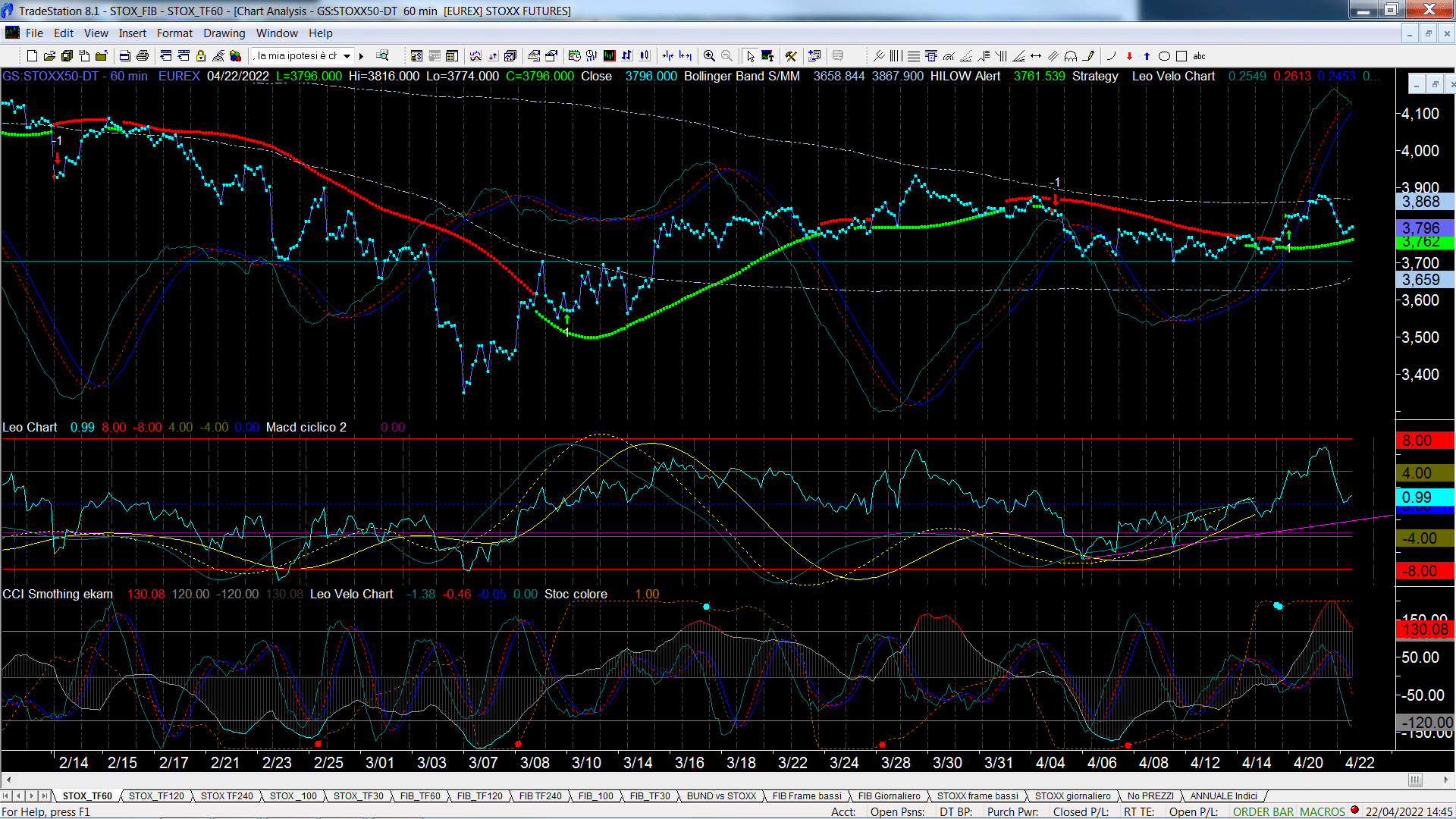The height and width of the screenshot is (819, 1456).
Task: Open the File menu
Action: (x=34, y=33)
